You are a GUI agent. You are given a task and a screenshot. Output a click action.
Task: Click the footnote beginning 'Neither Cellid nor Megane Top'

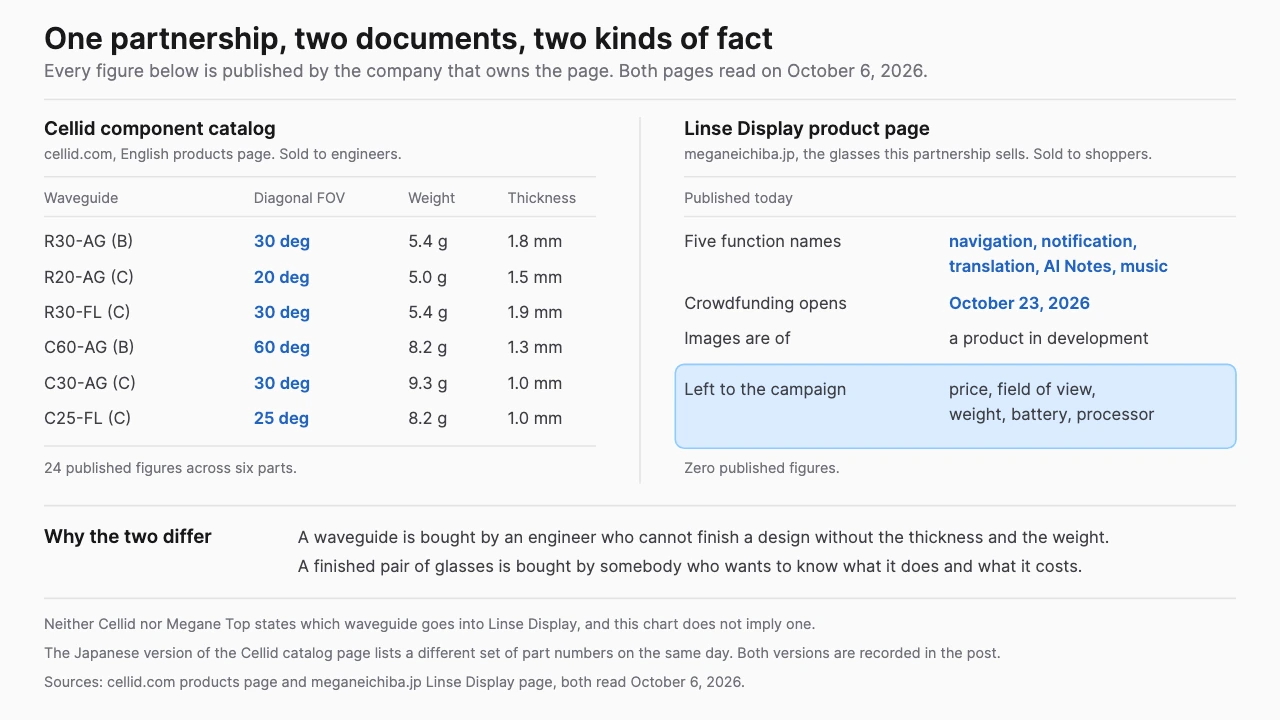[429, 624]
